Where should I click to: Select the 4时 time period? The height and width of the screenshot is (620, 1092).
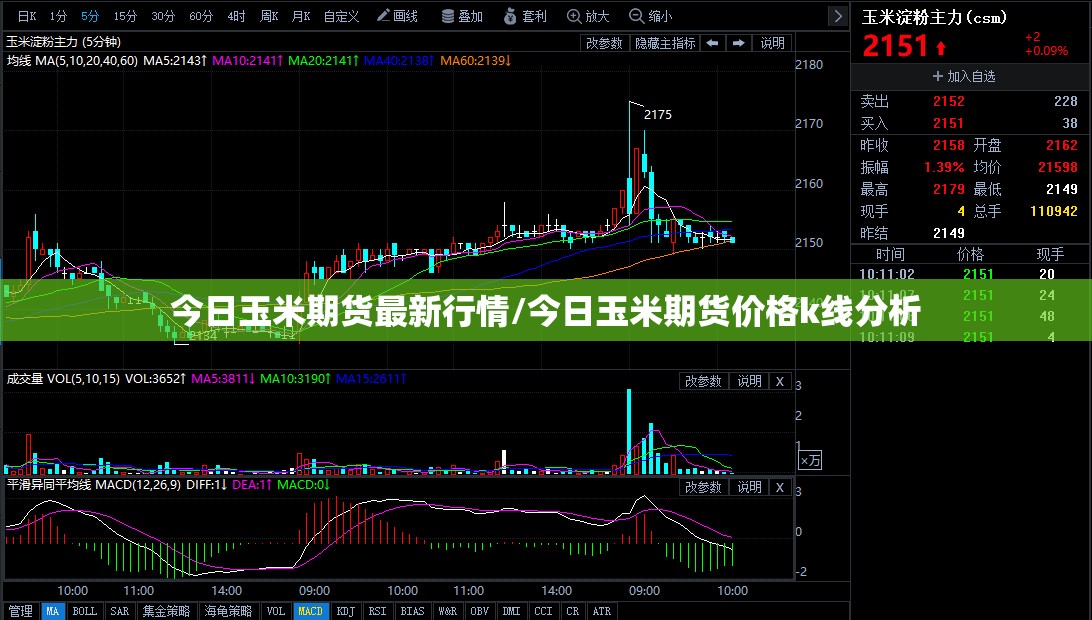tap(236, 16)
